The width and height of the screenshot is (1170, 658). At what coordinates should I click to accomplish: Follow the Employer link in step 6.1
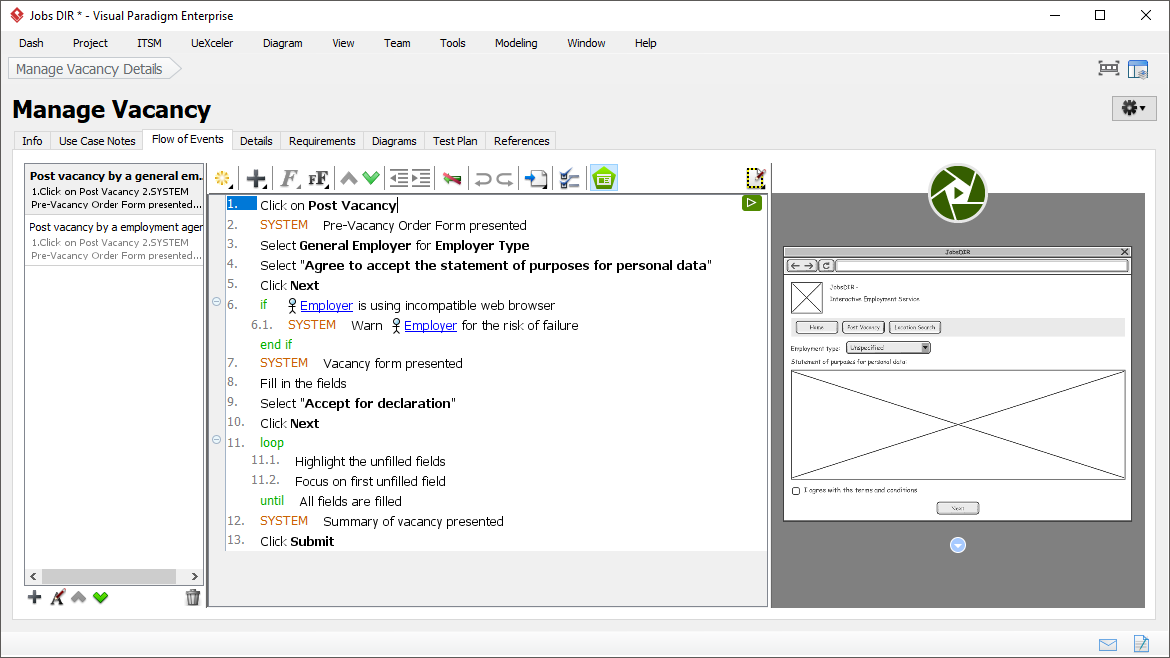tap(430, 325)
